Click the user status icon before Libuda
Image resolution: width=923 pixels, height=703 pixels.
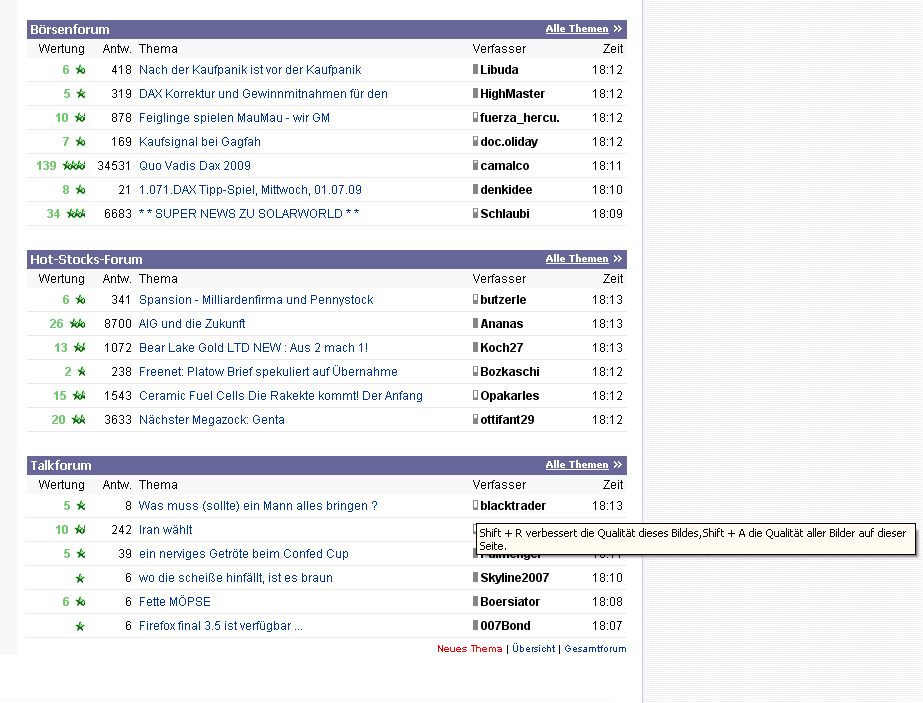(476, 70)
